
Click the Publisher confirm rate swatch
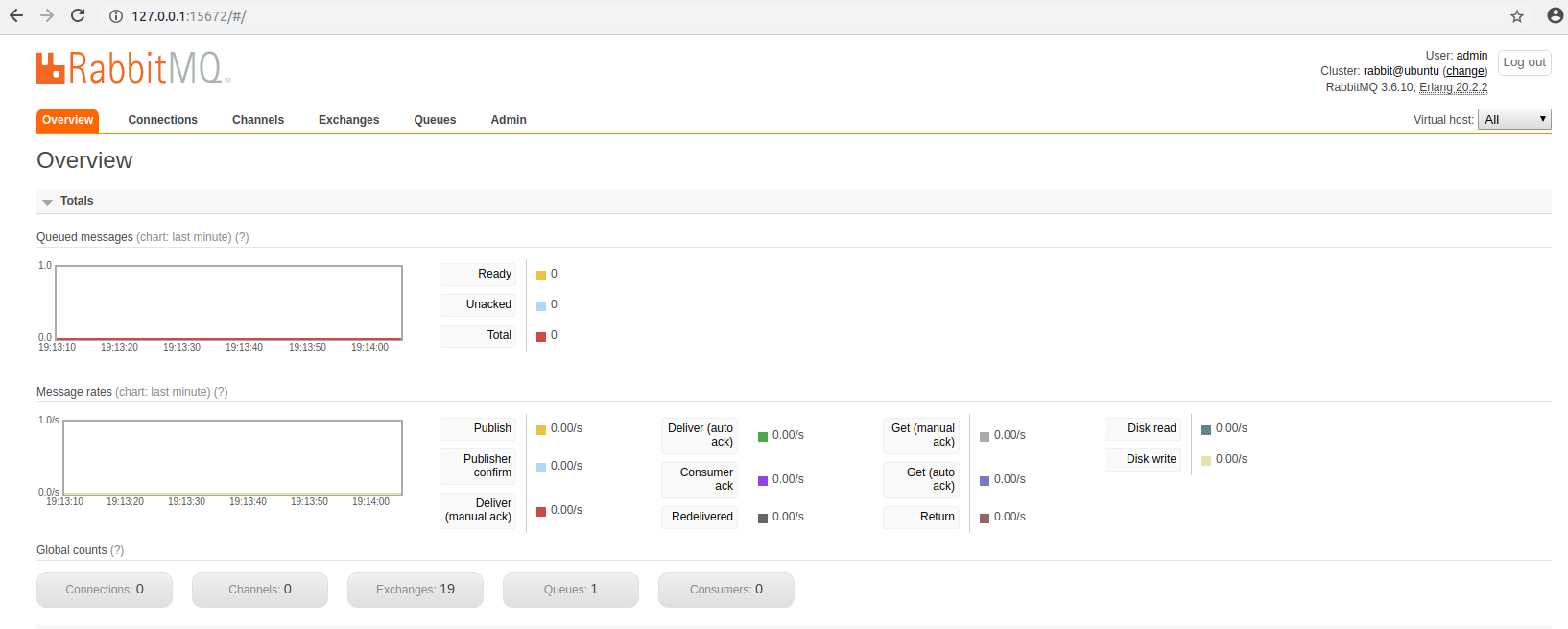[x=541, y=468]
